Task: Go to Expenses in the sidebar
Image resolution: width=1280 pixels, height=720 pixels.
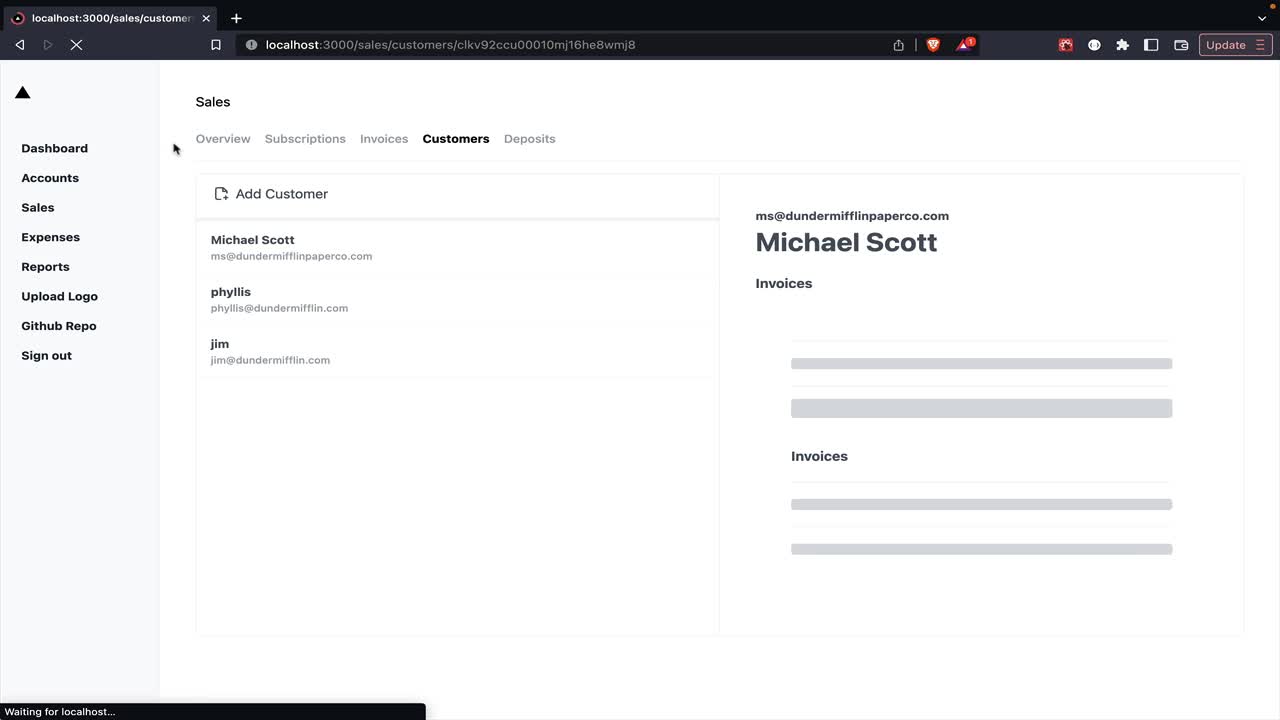Action: [x=50, y=237]
